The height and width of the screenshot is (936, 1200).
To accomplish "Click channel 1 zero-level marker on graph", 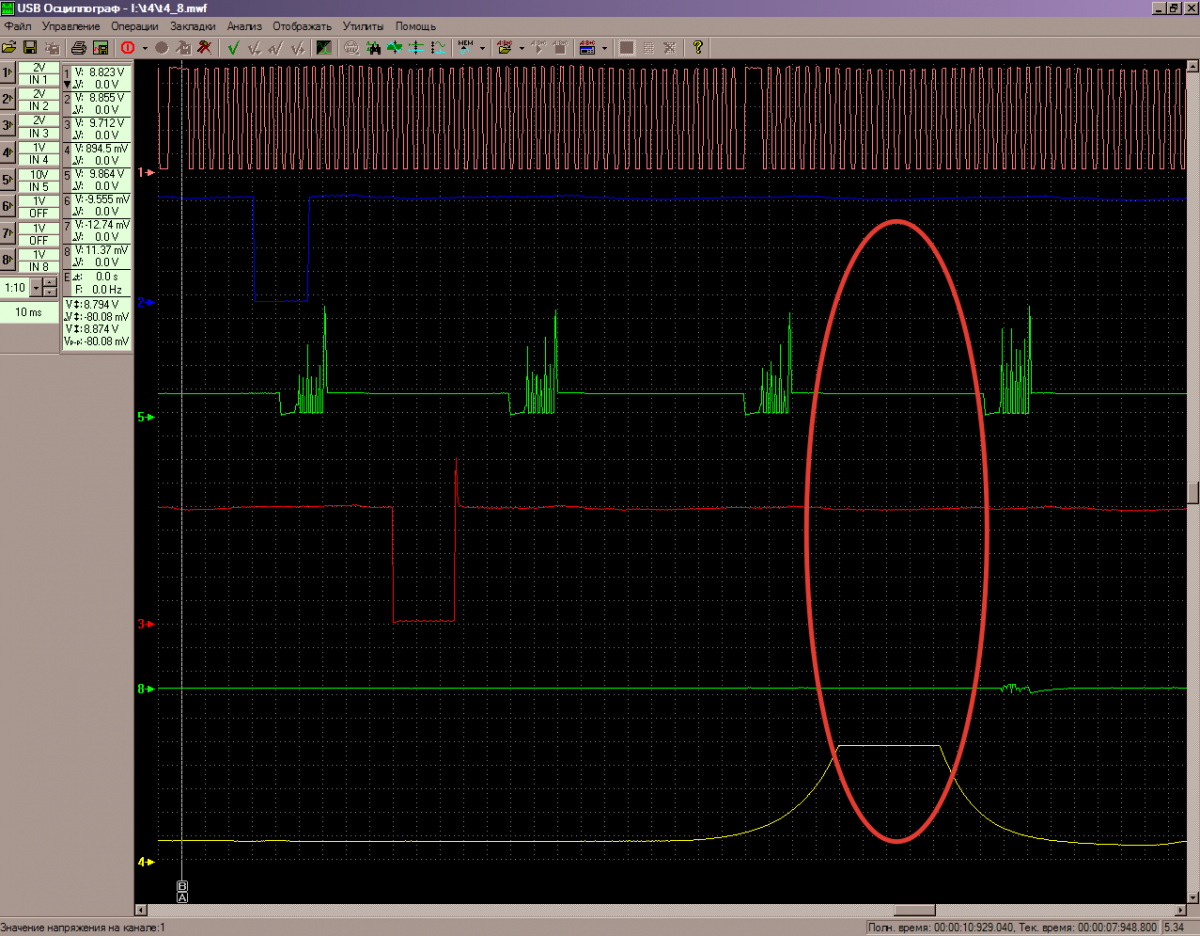I will 146,172.
